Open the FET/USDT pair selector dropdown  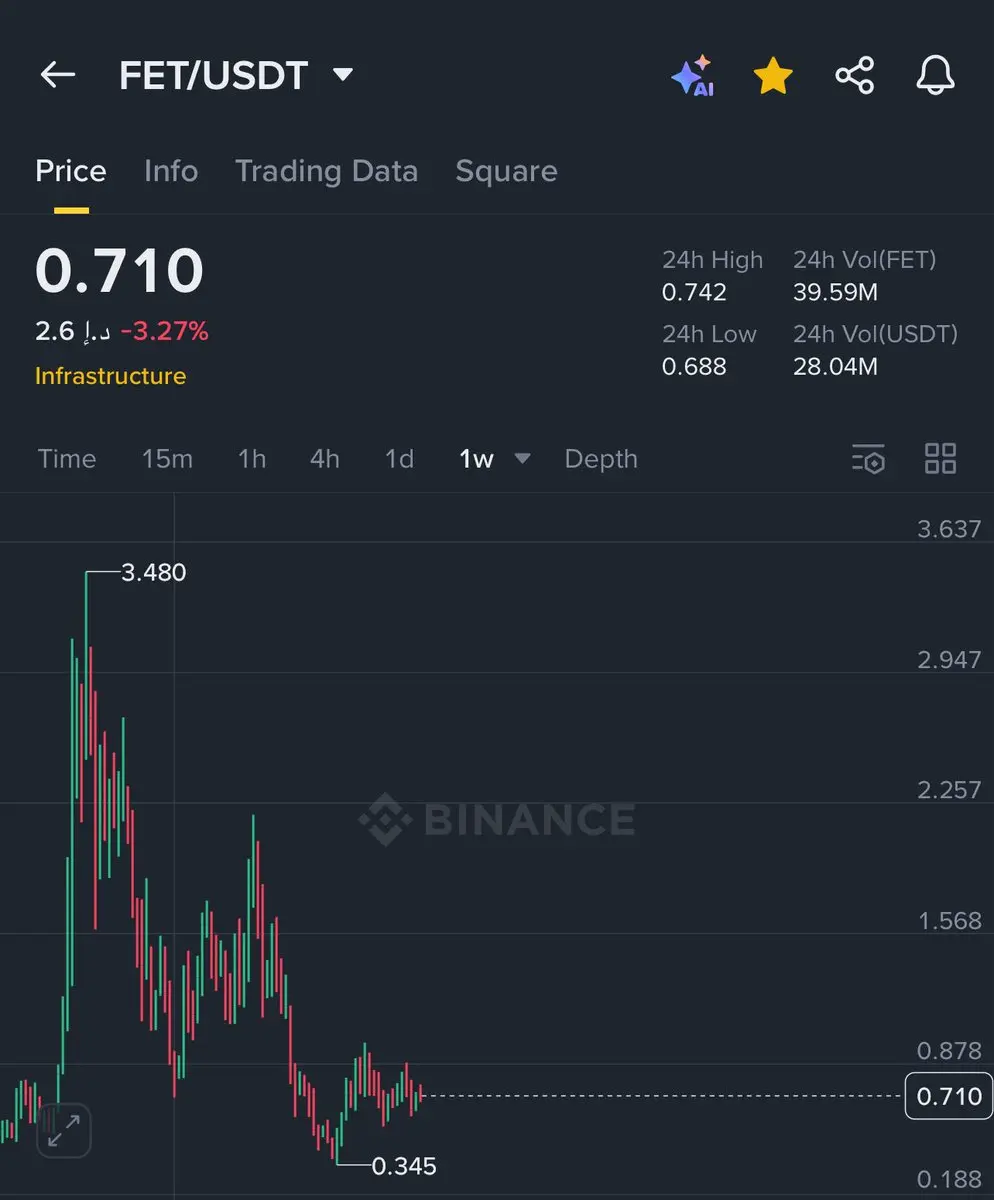pyautogui.click(x=343, y=75)
